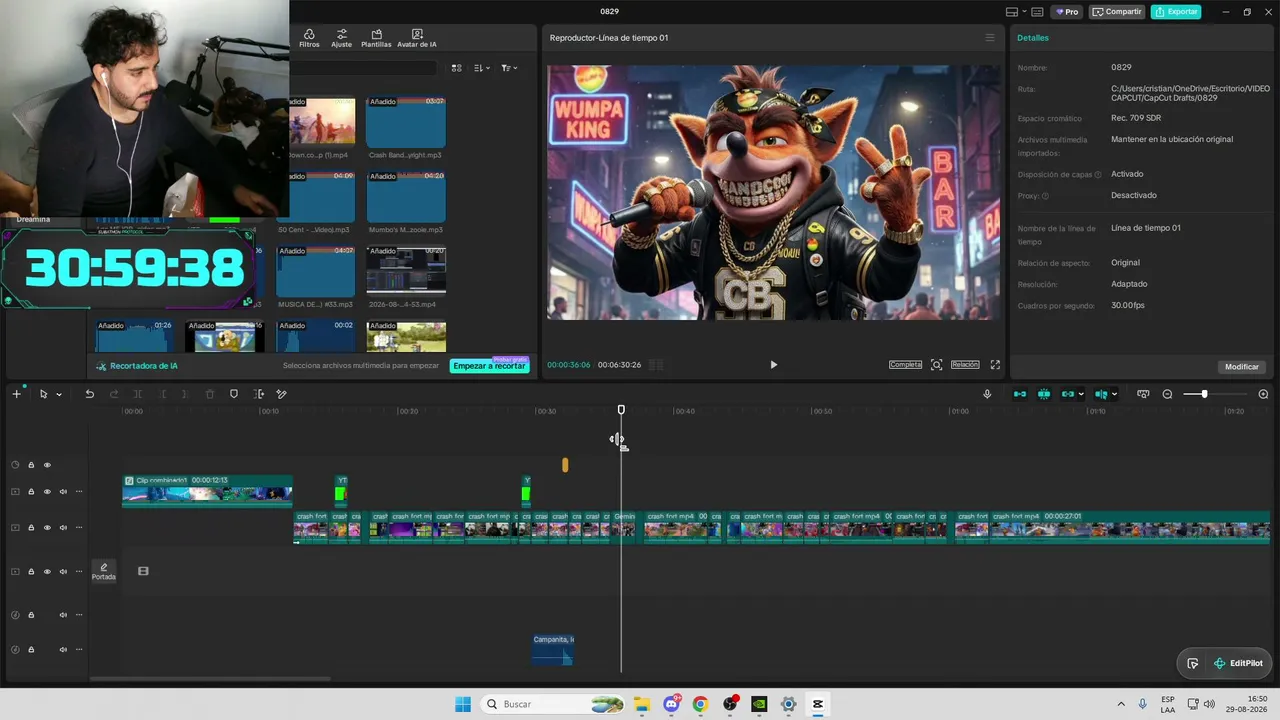Switch media view to grid layout icon
The width and height of the screenshot is (1280, 720).
(x=457, y=68)
